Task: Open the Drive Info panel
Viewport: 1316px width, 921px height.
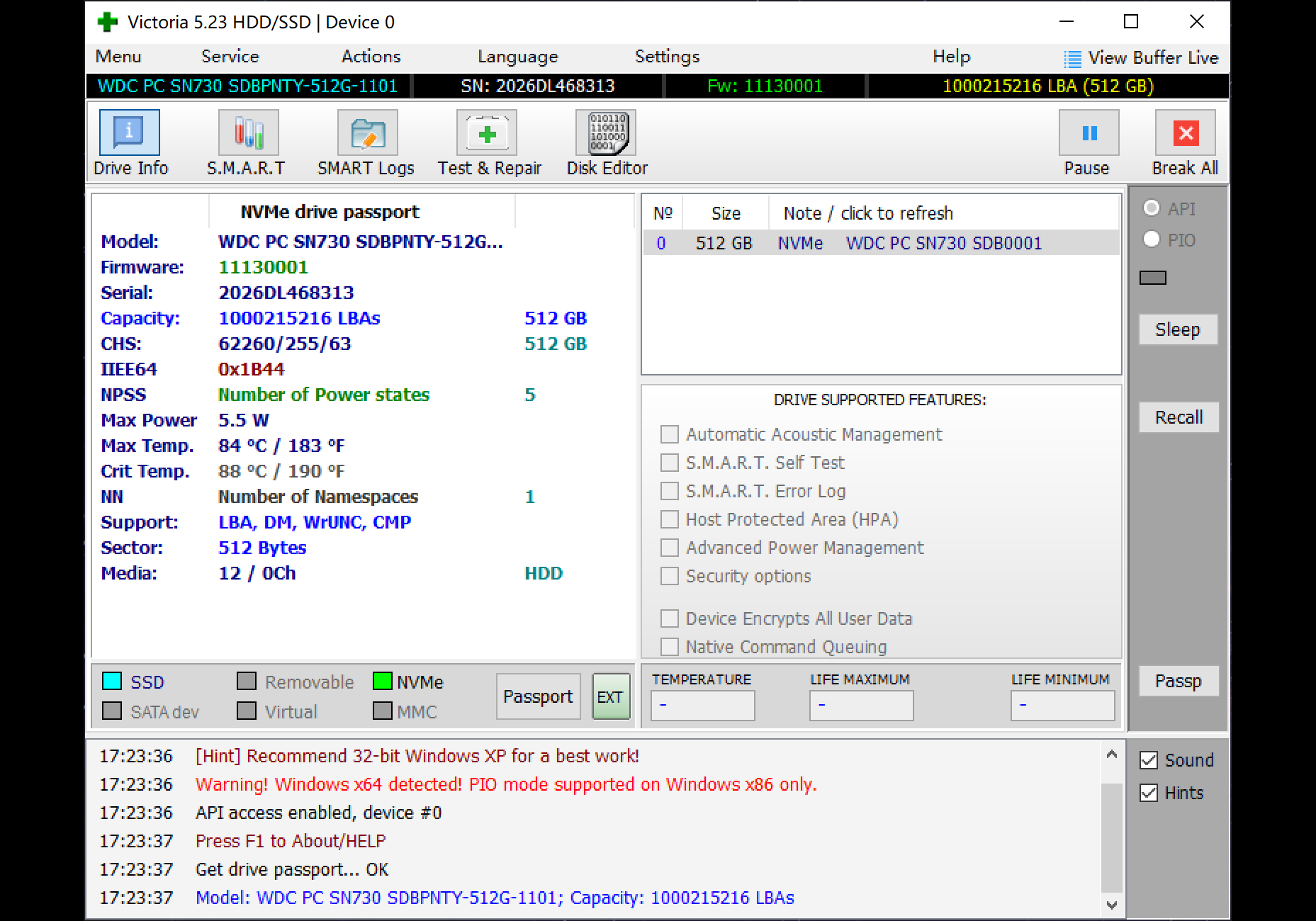Action: point(130,132)
